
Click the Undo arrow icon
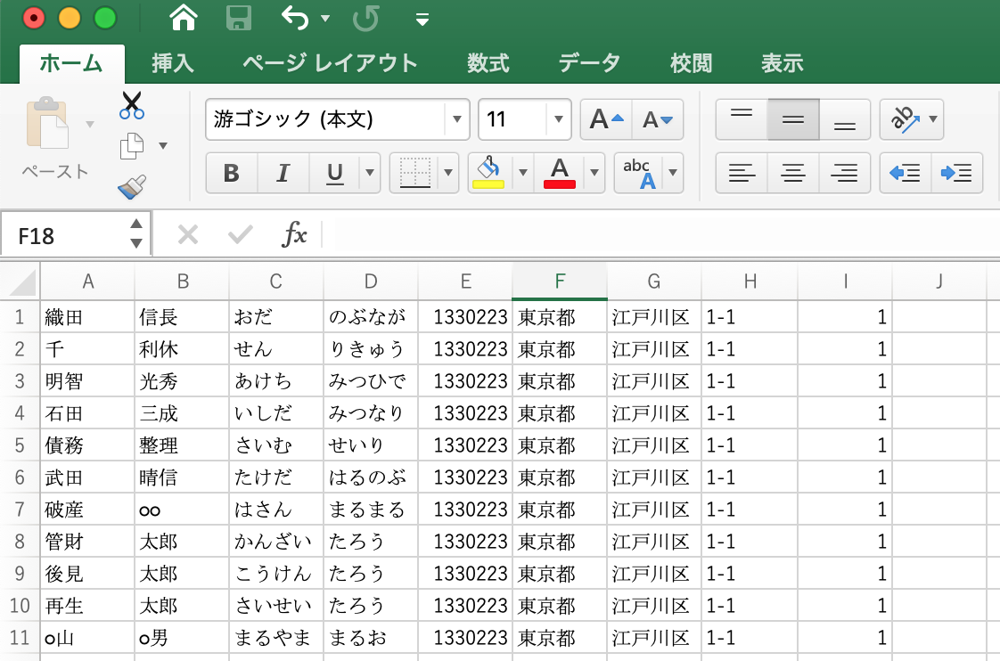coord(295,17)
